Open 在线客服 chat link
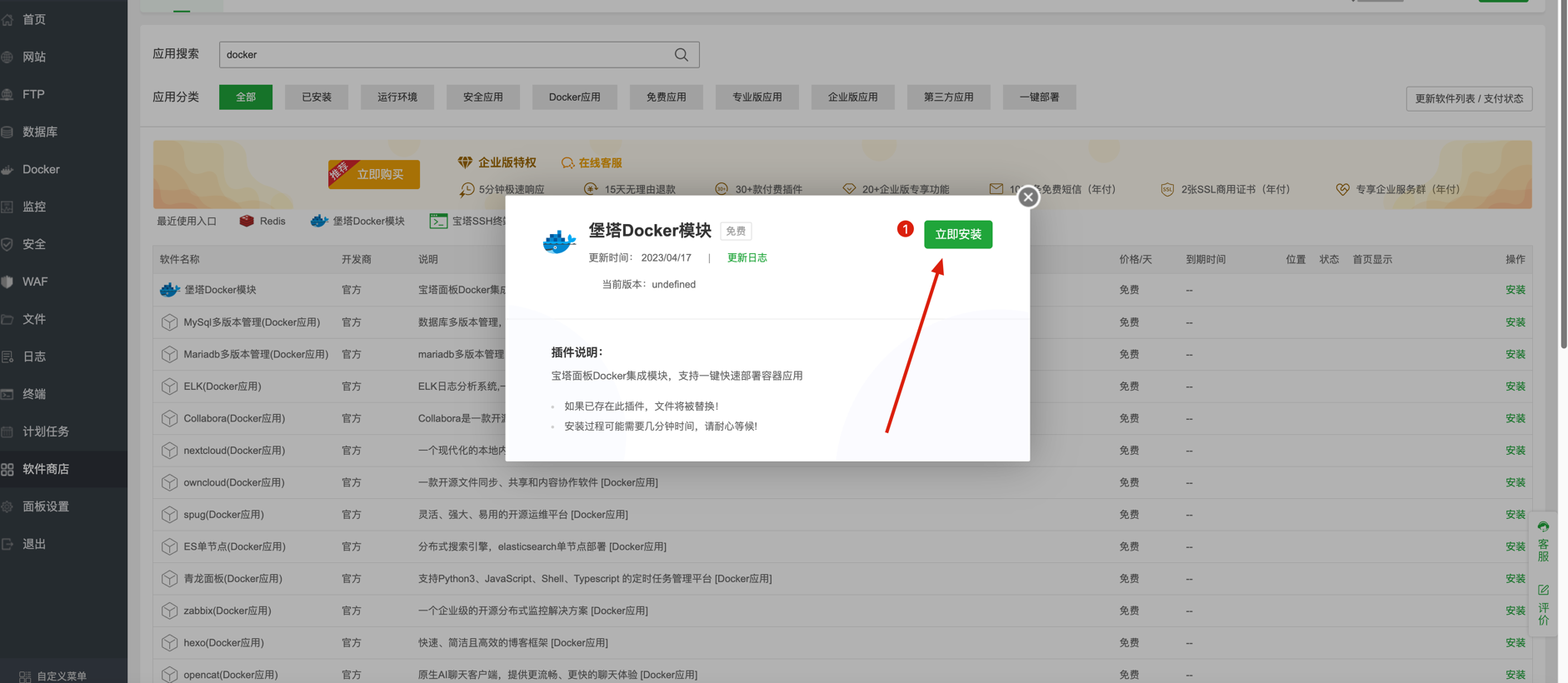 (x=592, y=163)
